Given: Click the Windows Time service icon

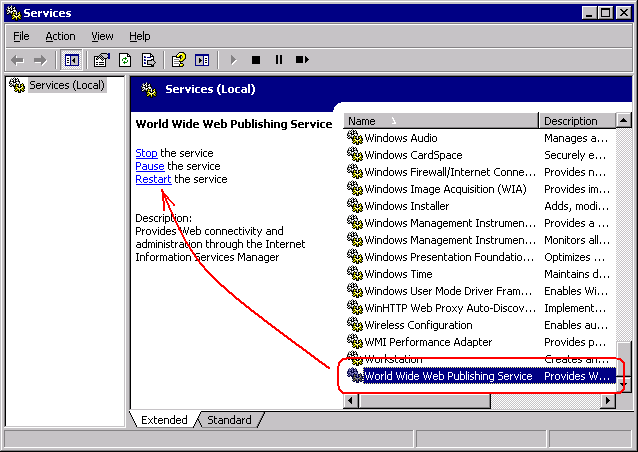Looking at the screenshot, I should coord(355,274).
